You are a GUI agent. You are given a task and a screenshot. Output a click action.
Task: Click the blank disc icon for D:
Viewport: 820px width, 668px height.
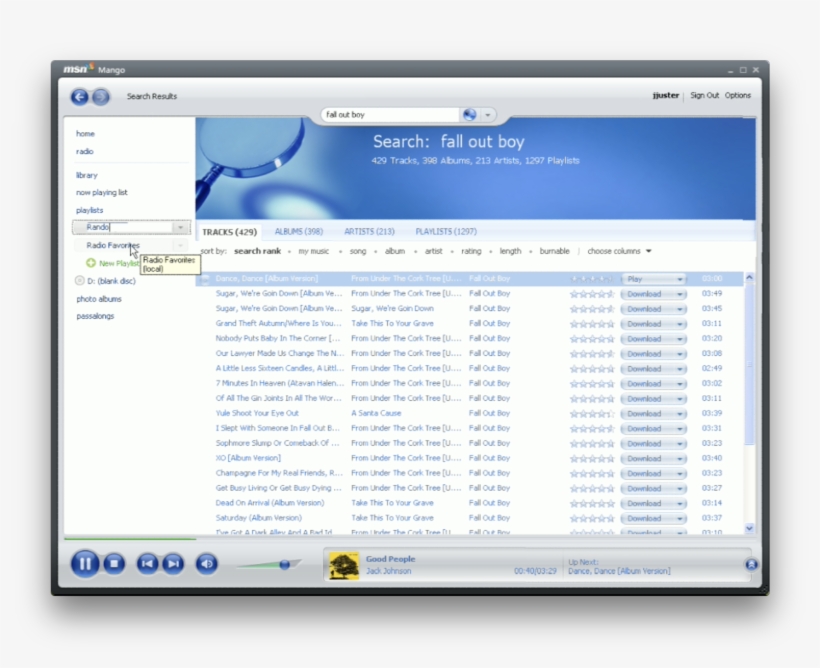(x=79, y=280)
